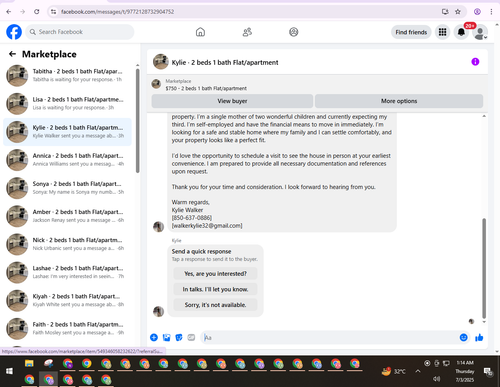Open the Chrome profile icon
The height and width of the screenshot is (387, 500).
477,12
